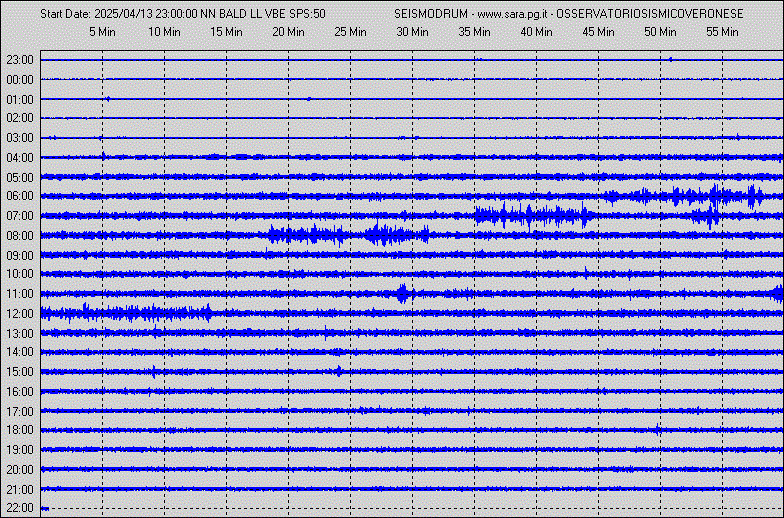Viewport: 784px width, 518px height.
Task: Click the 23:00 row label
Action: 20,60
